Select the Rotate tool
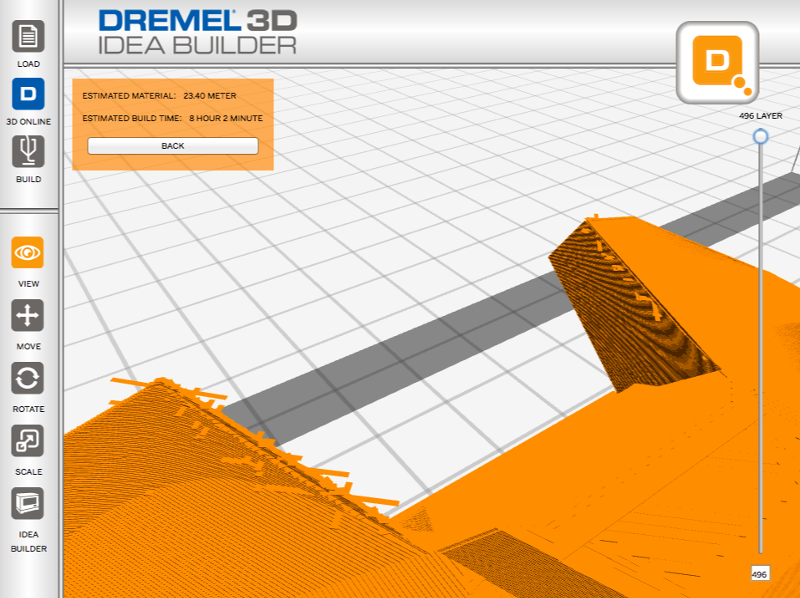This screenshot has height=598, width=800. 28,378
